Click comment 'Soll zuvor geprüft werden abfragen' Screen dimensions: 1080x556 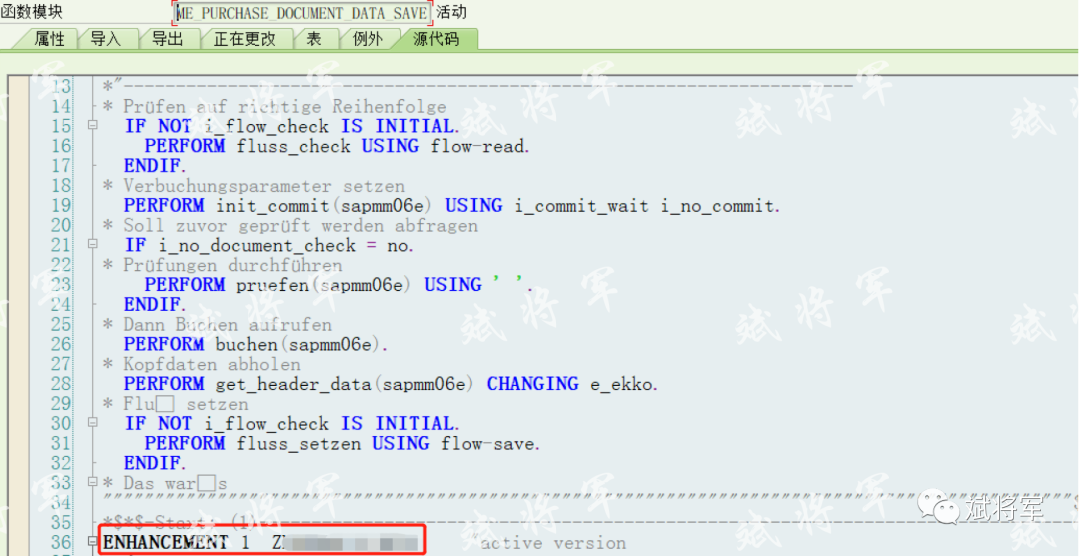300,226
